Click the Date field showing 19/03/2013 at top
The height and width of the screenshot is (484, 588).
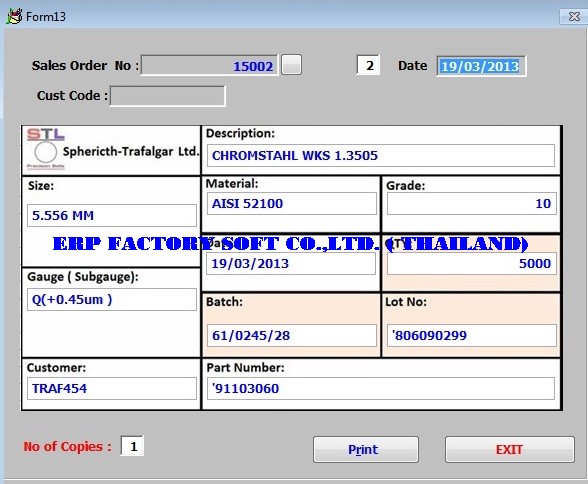[x=482, y=66]
